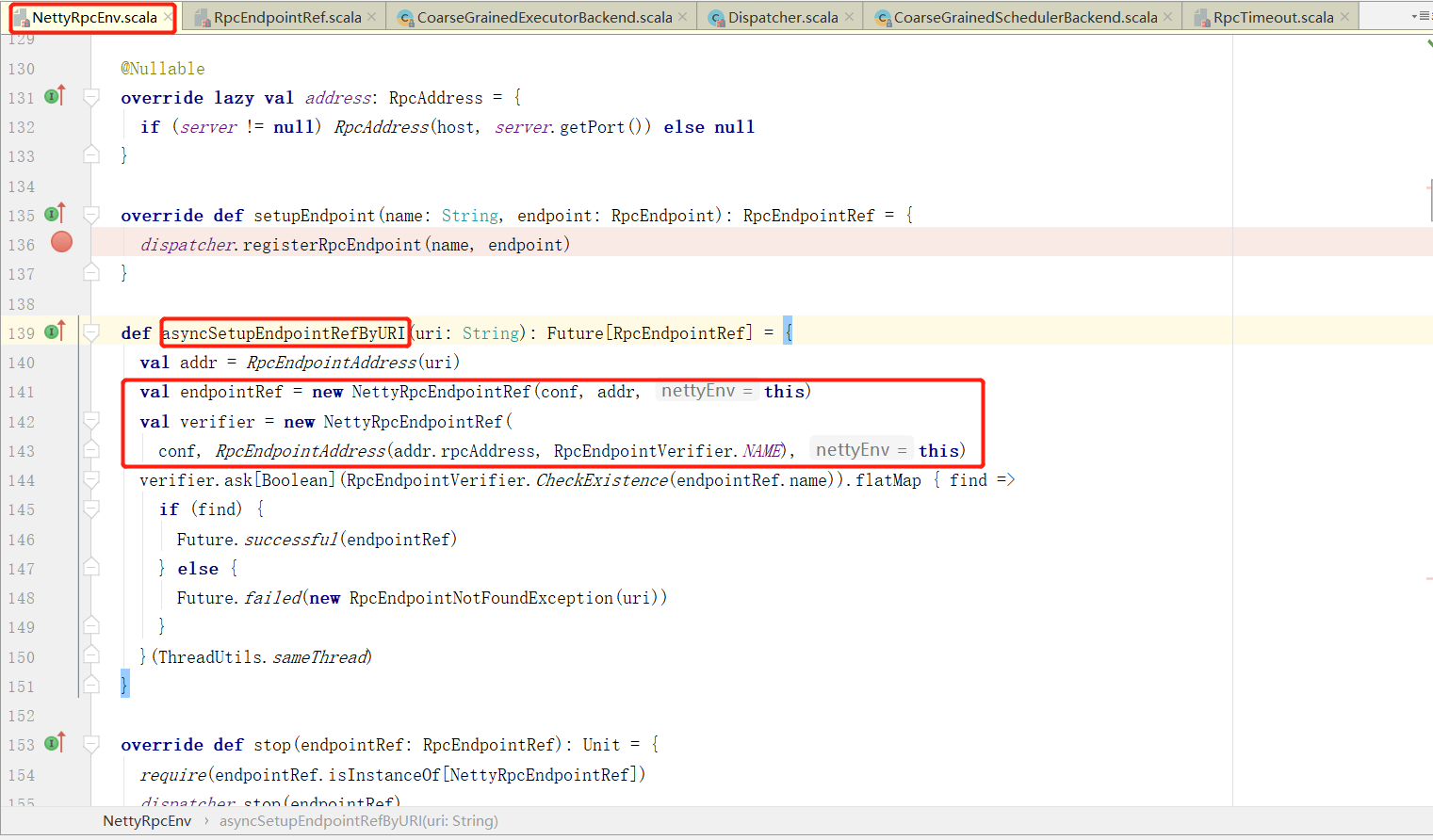Click RpcEndpointNotFoundException on line 148
Image resolution: width=1433 pixels, height=840 pixels.
pos(480,598)
